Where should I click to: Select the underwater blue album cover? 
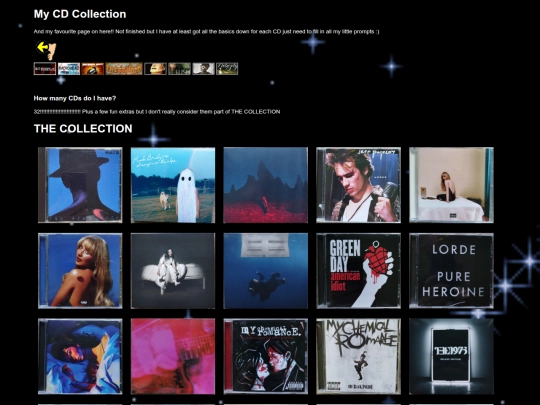(x=266, y=271)
